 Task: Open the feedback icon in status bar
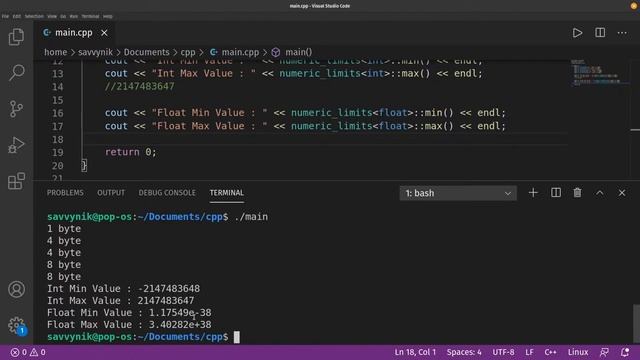pyautogui.click(x=604, y=352)
